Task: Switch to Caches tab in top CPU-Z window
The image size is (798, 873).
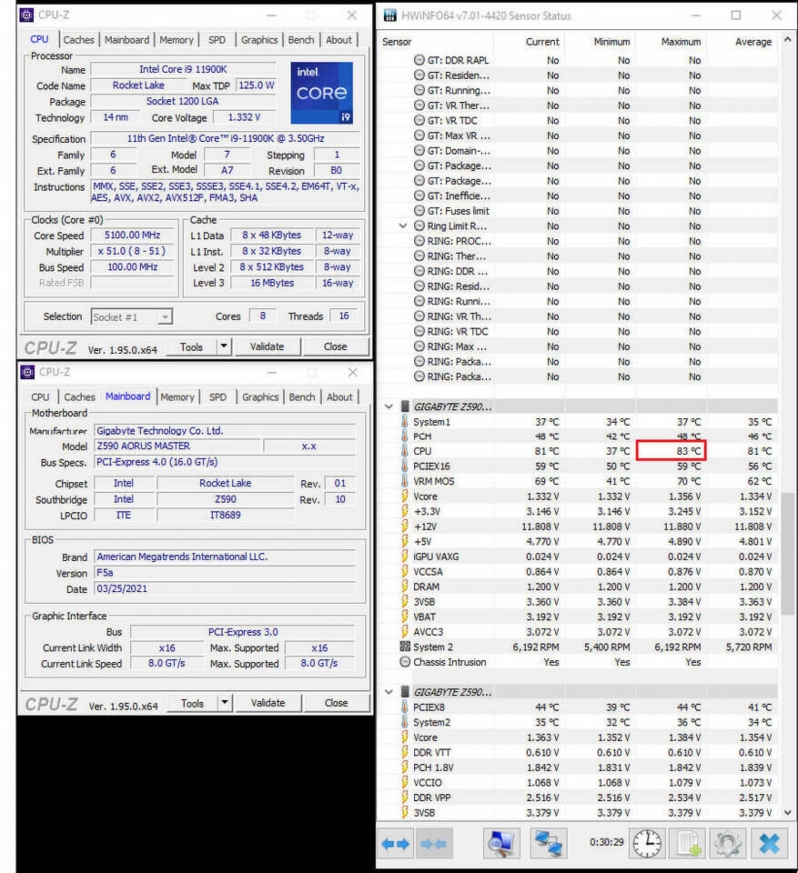Action: click(80, 40)
